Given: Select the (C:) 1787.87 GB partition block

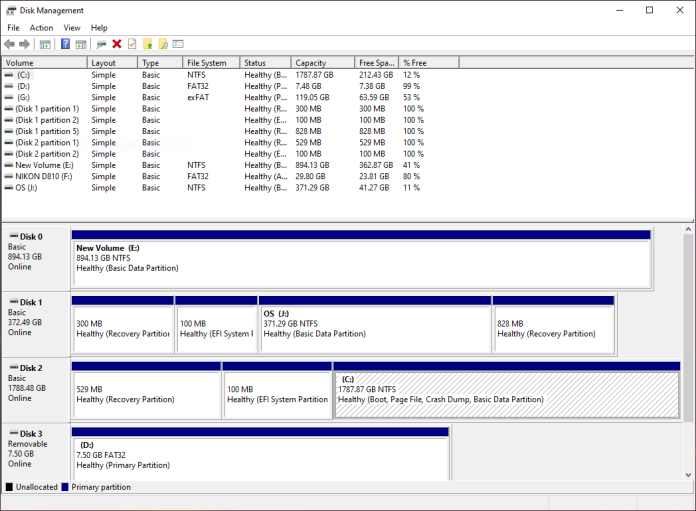Looking at the screenshot, I should pyautogui.click(x=506, y=390).
